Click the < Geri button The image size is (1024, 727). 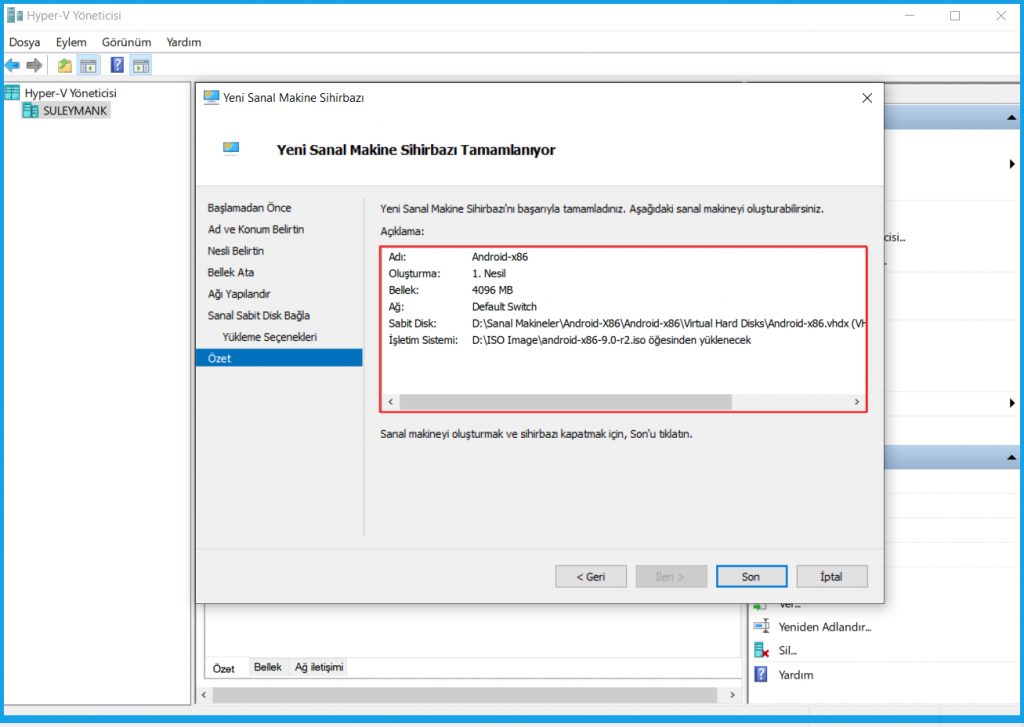[x=591, y=577]
